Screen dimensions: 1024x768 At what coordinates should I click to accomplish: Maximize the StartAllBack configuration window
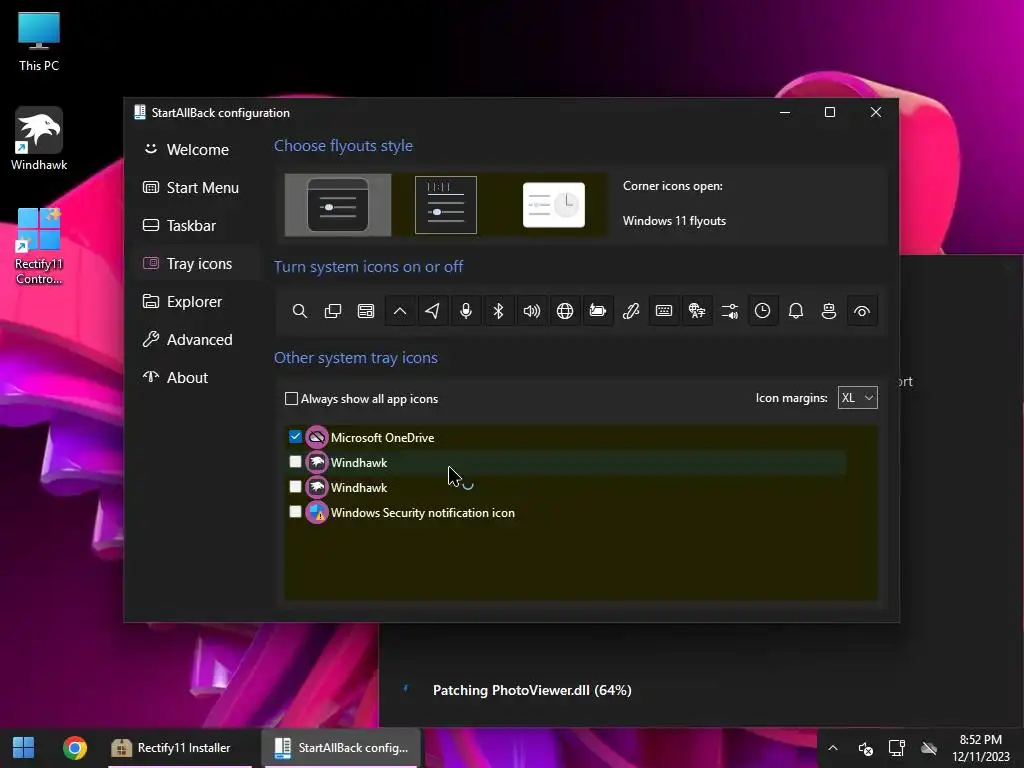[x=829, y=112]
